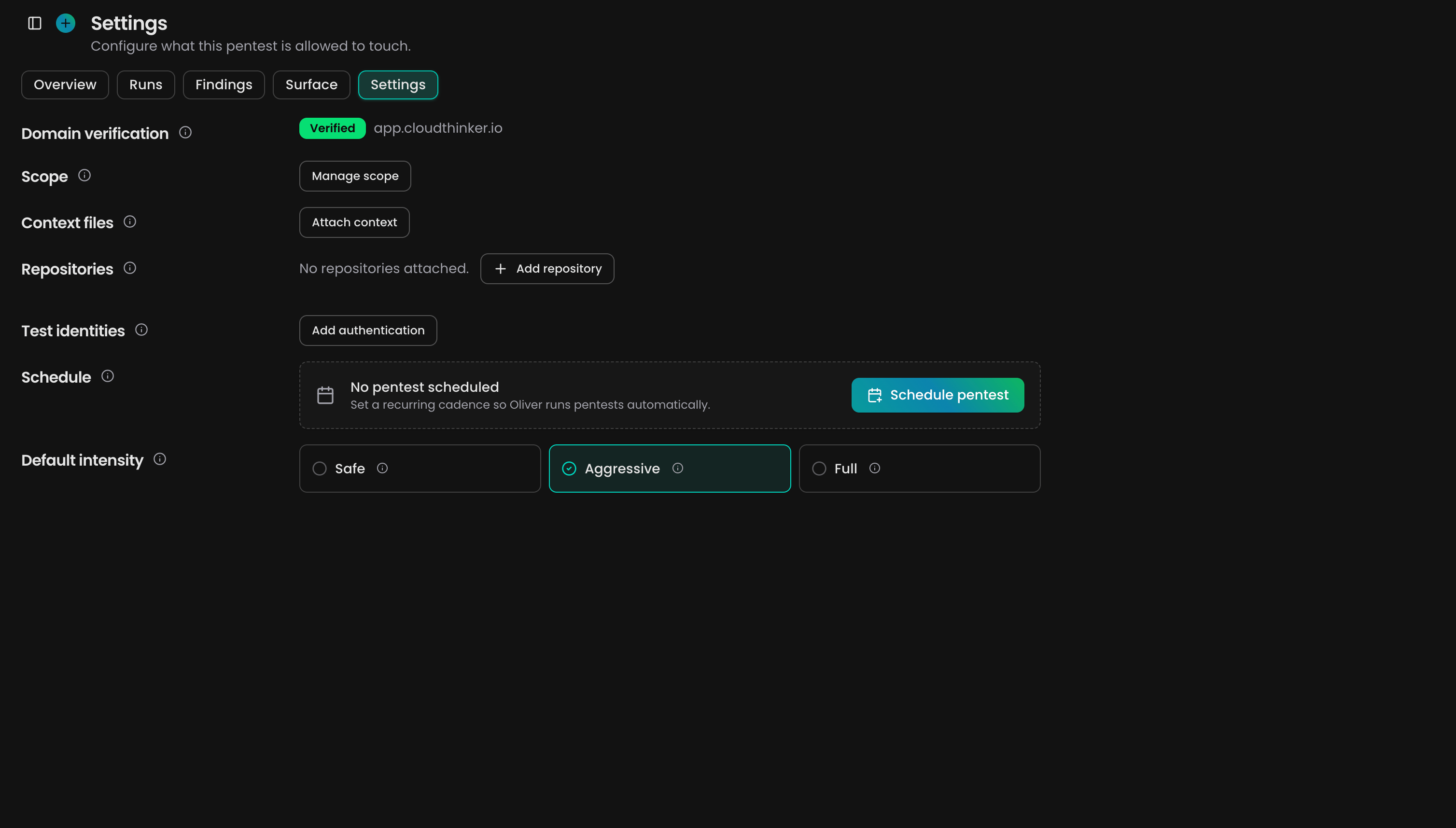Screen dimensions: 1456x828
Task: Open info tooltip for Aggressive intensity
Action: (678, 468)
